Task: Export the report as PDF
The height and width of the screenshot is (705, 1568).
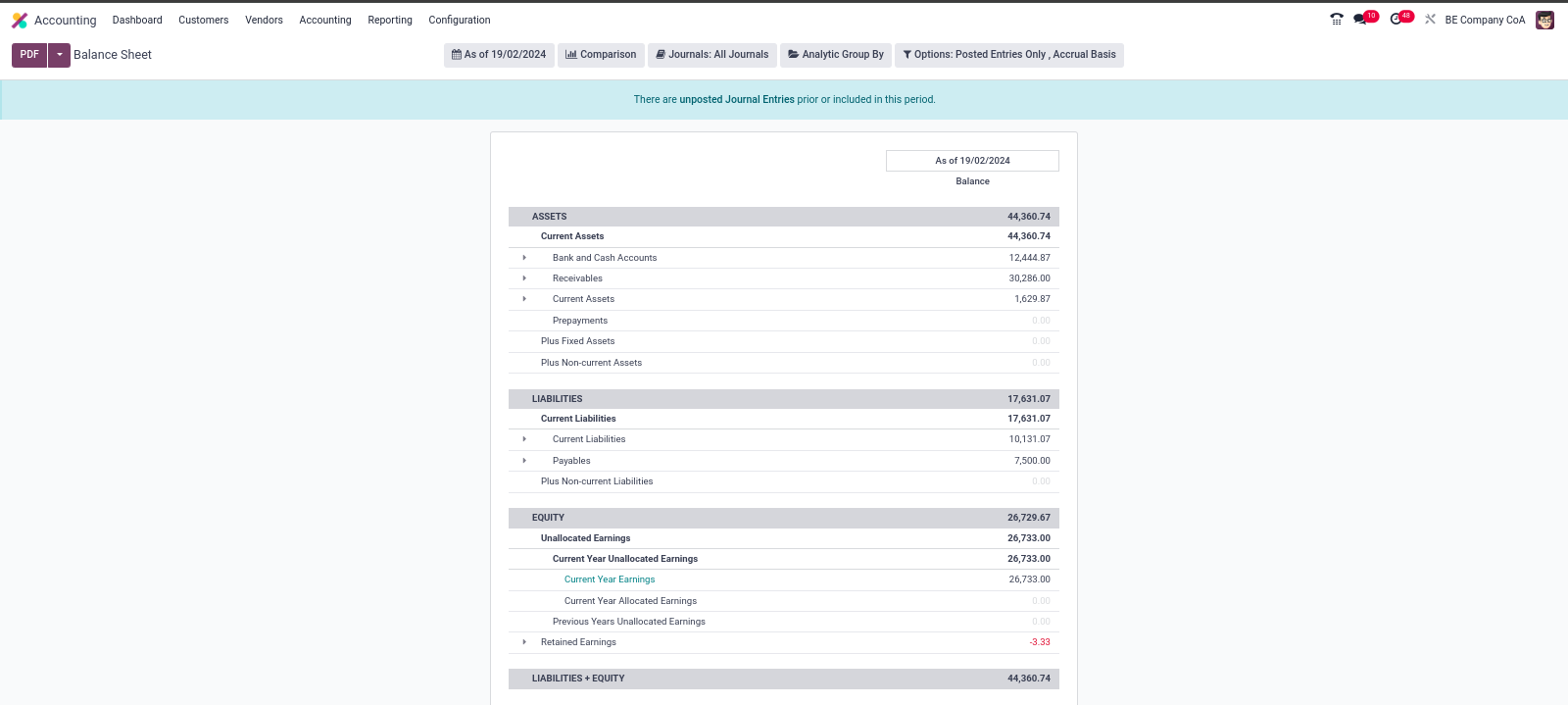Action: point(29,55)
